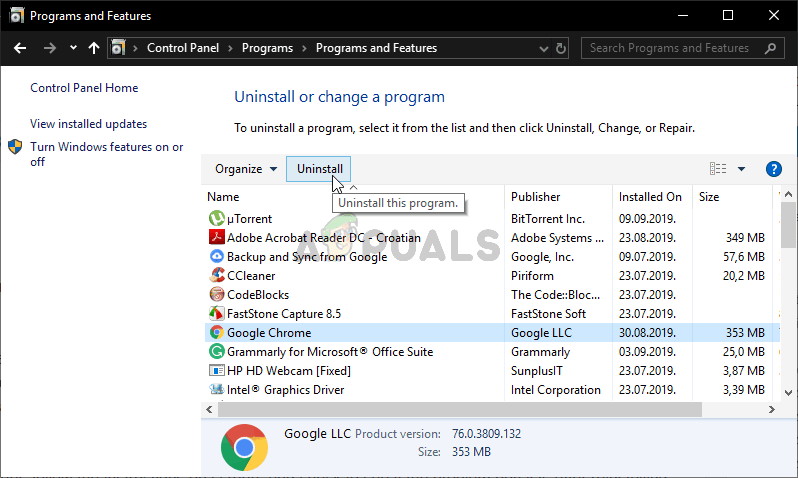Screen dimensions: 798x478
Task: Click Google LLC publisher cell in list
Action: [x=541, y=333]
